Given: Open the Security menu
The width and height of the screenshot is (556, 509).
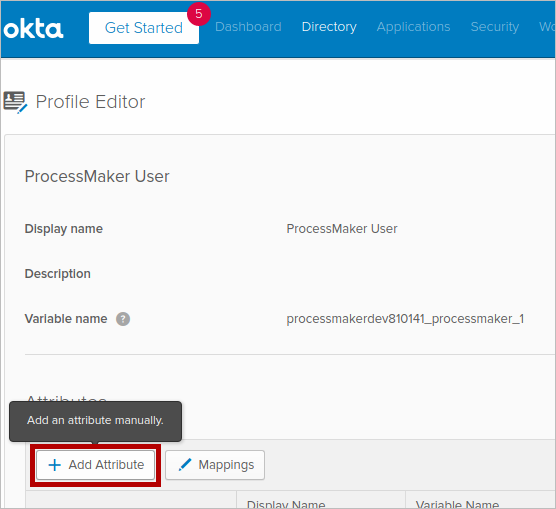Looking at the screenshot, I should coord(495,27).
